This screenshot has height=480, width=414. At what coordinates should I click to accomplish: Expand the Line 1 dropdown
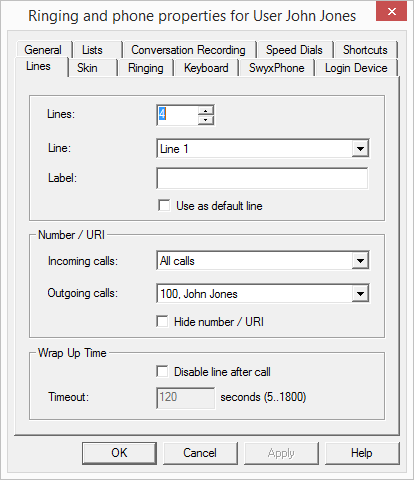360,149
